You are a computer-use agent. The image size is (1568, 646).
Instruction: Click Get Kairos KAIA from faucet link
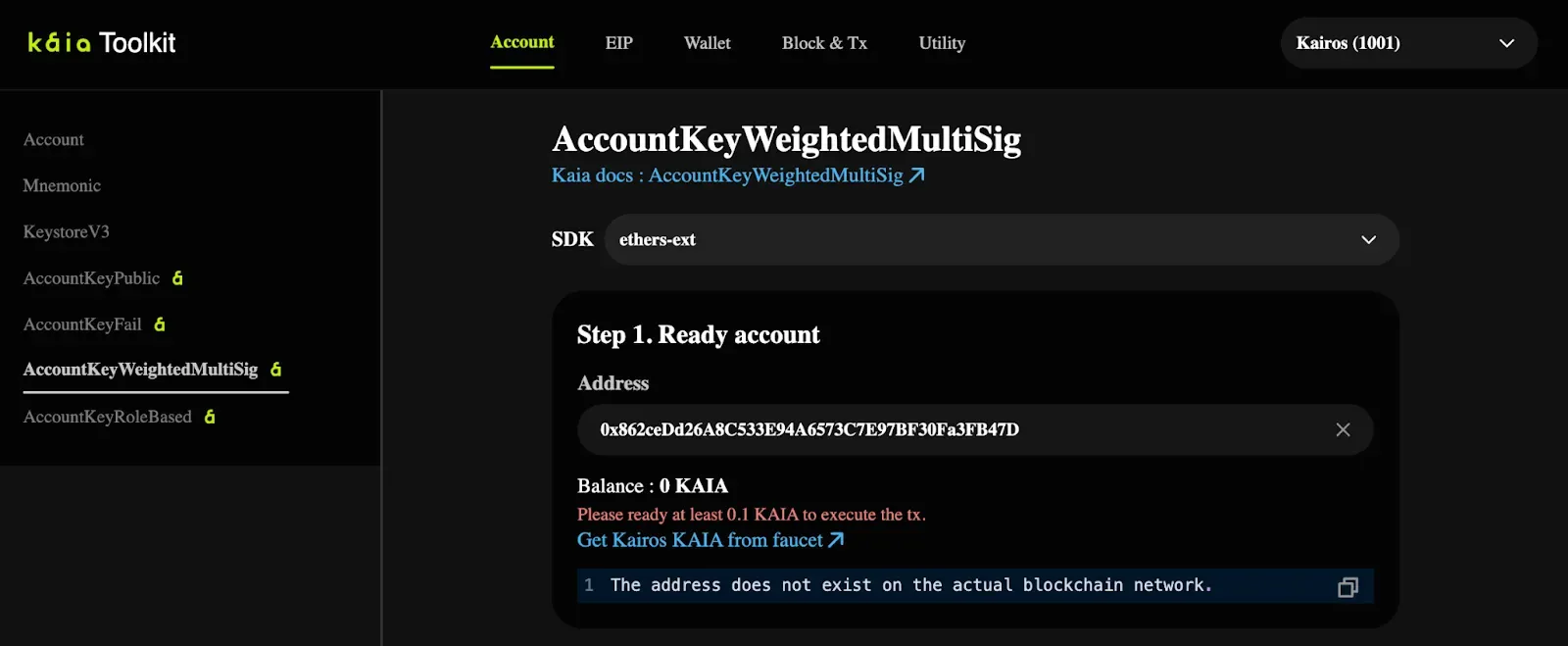(700, 540)
